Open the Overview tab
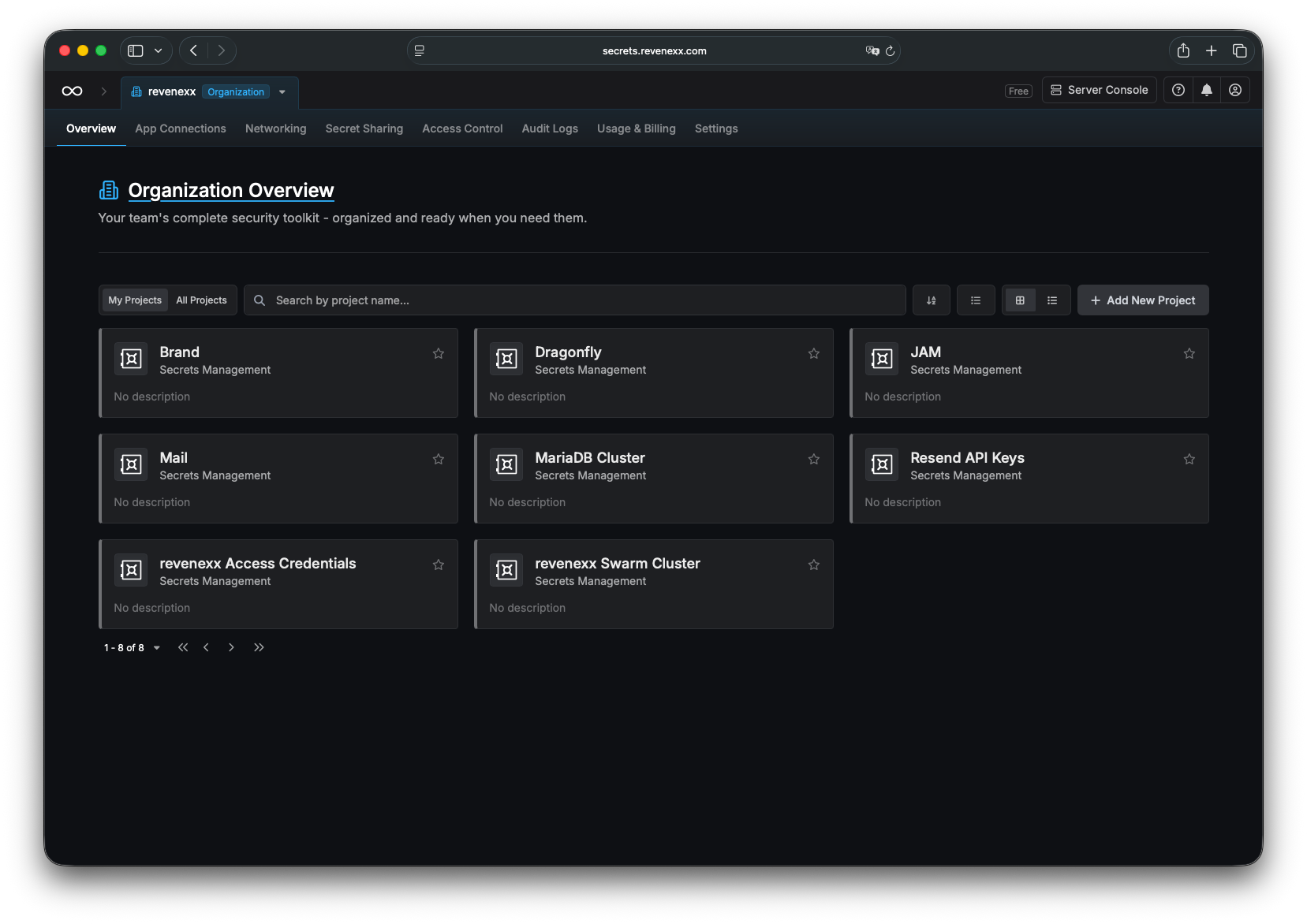The height and width of the screenshot is (924, 1307). pyautogui.click(x=91, y=129)
